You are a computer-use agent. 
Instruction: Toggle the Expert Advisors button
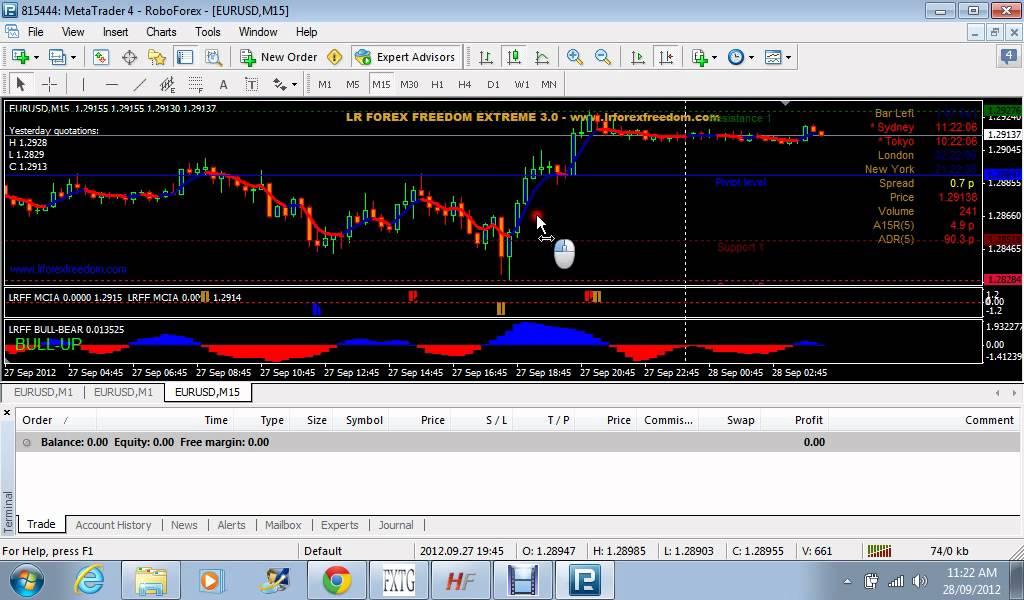(x=405, y=57)
